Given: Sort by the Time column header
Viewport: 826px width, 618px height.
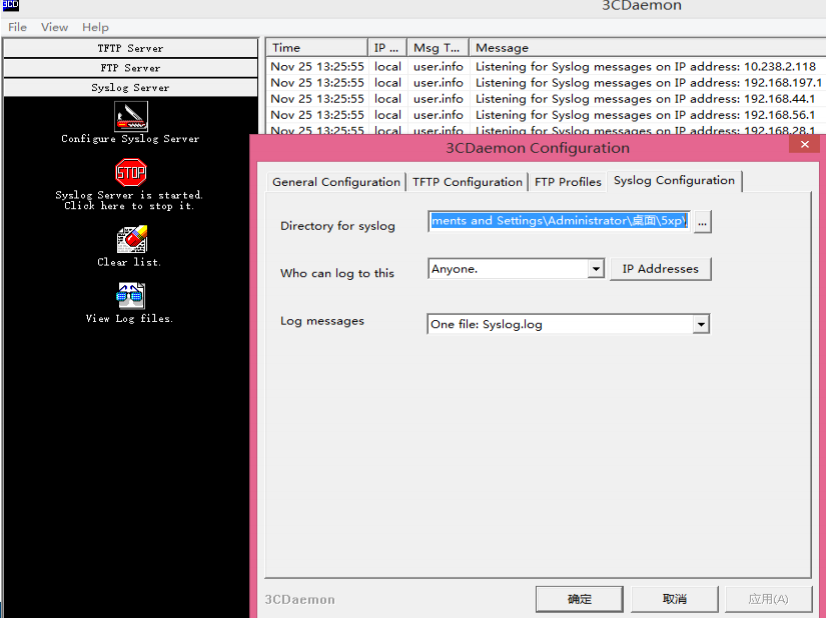Looking at the screenshot, I should (x=316, y=47).
